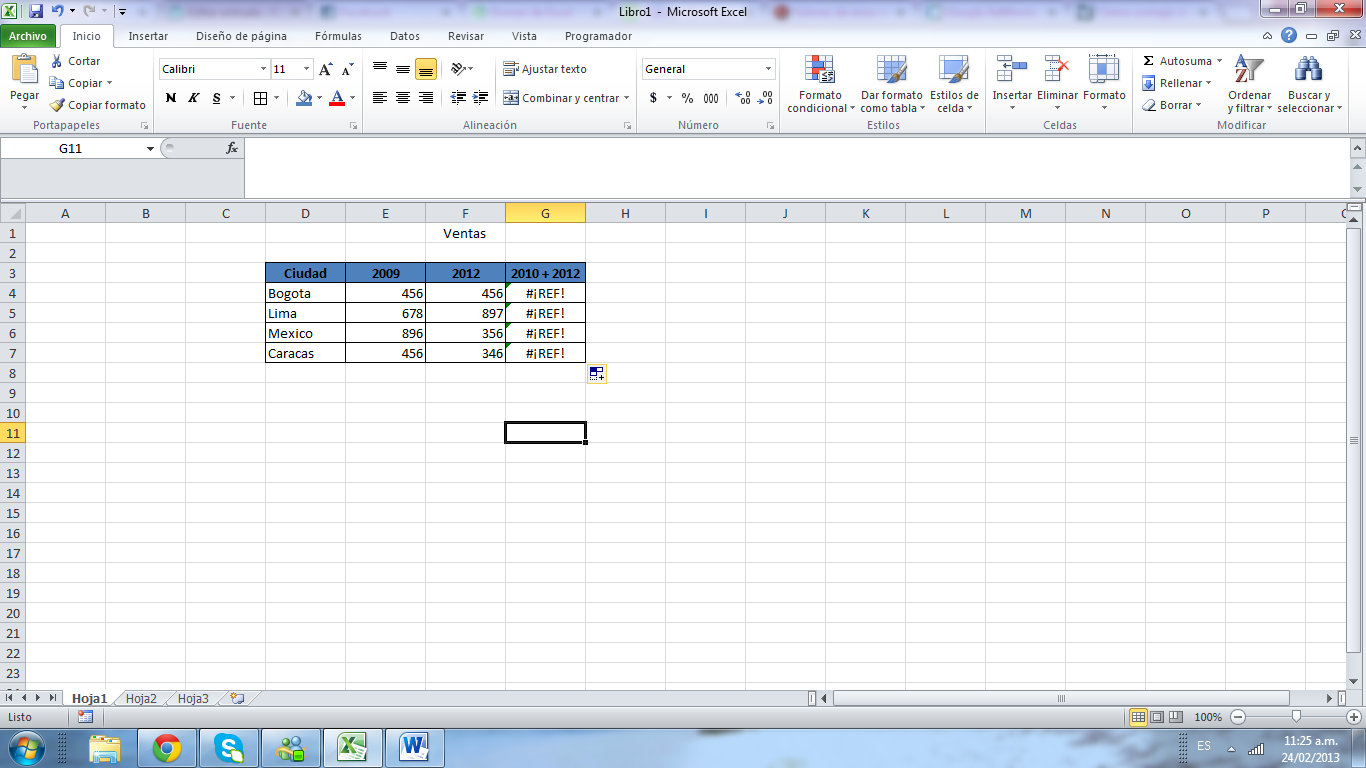Open the Hoja2 sheet tab
Image resolution: width=1366 pixels, height=768 pixels.
click(141, 698)
